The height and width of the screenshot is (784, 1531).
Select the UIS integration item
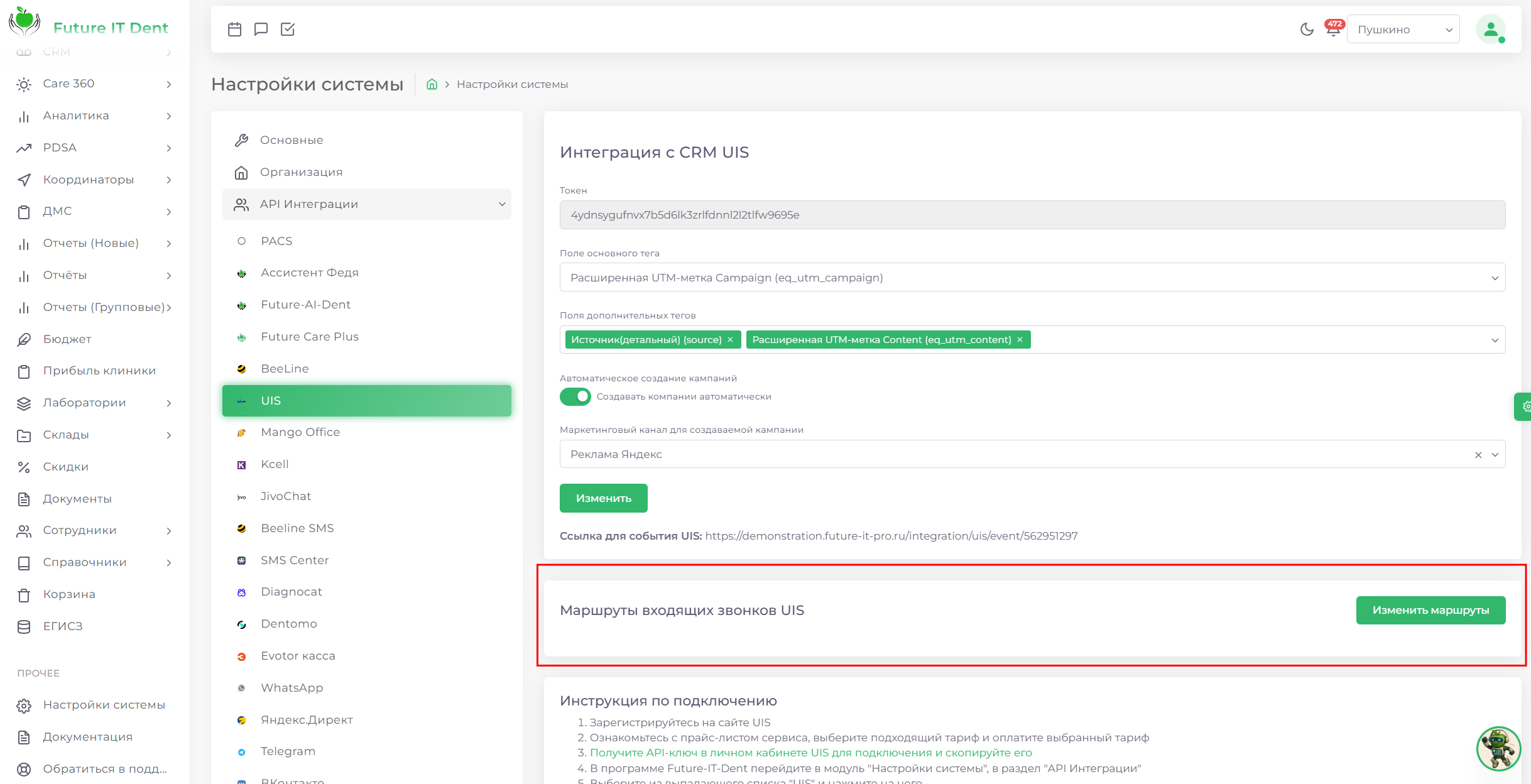[x=367, y=401]
